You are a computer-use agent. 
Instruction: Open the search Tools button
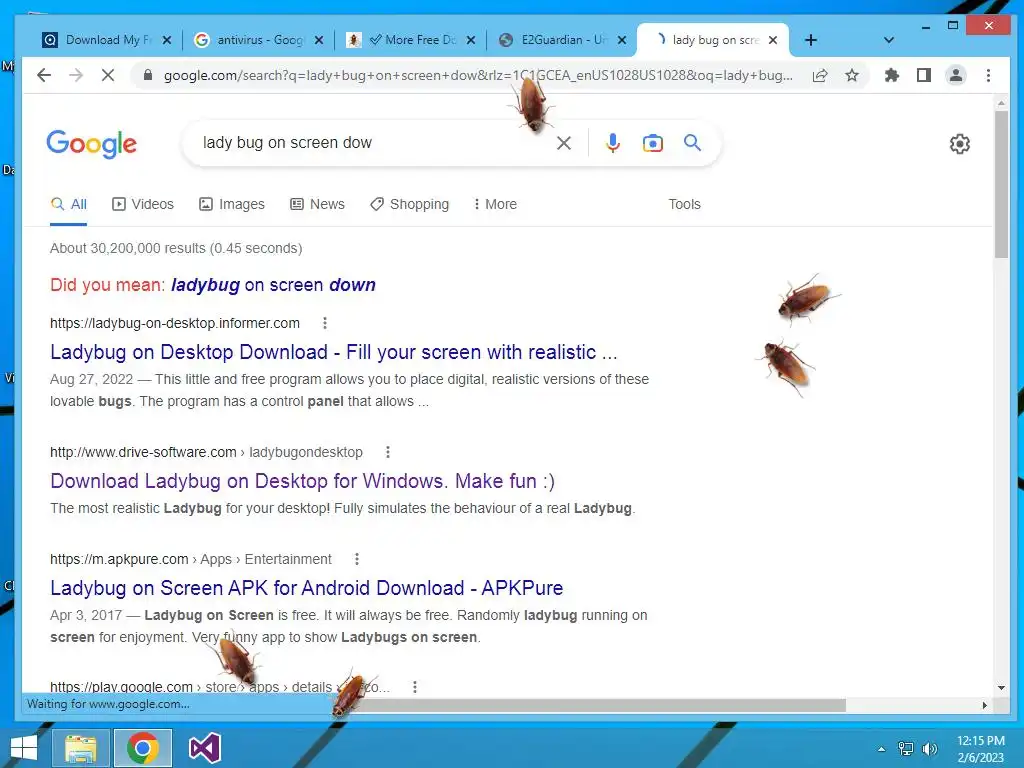pyautogui.click(x=684, y=204)
